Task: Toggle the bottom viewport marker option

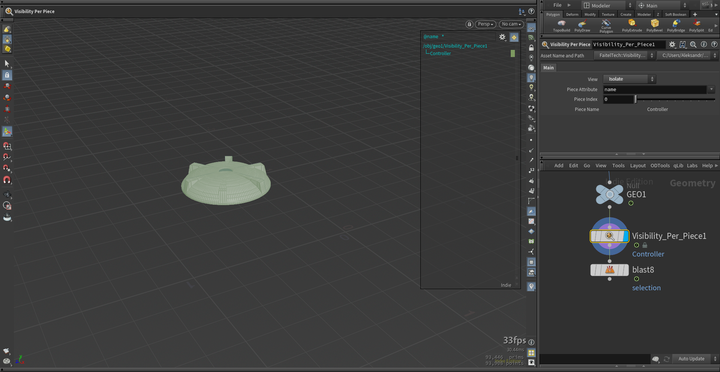Action: 531,287
